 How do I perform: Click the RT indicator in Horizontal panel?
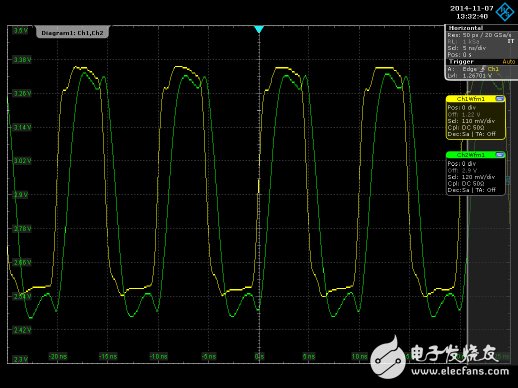pos(510,41)
